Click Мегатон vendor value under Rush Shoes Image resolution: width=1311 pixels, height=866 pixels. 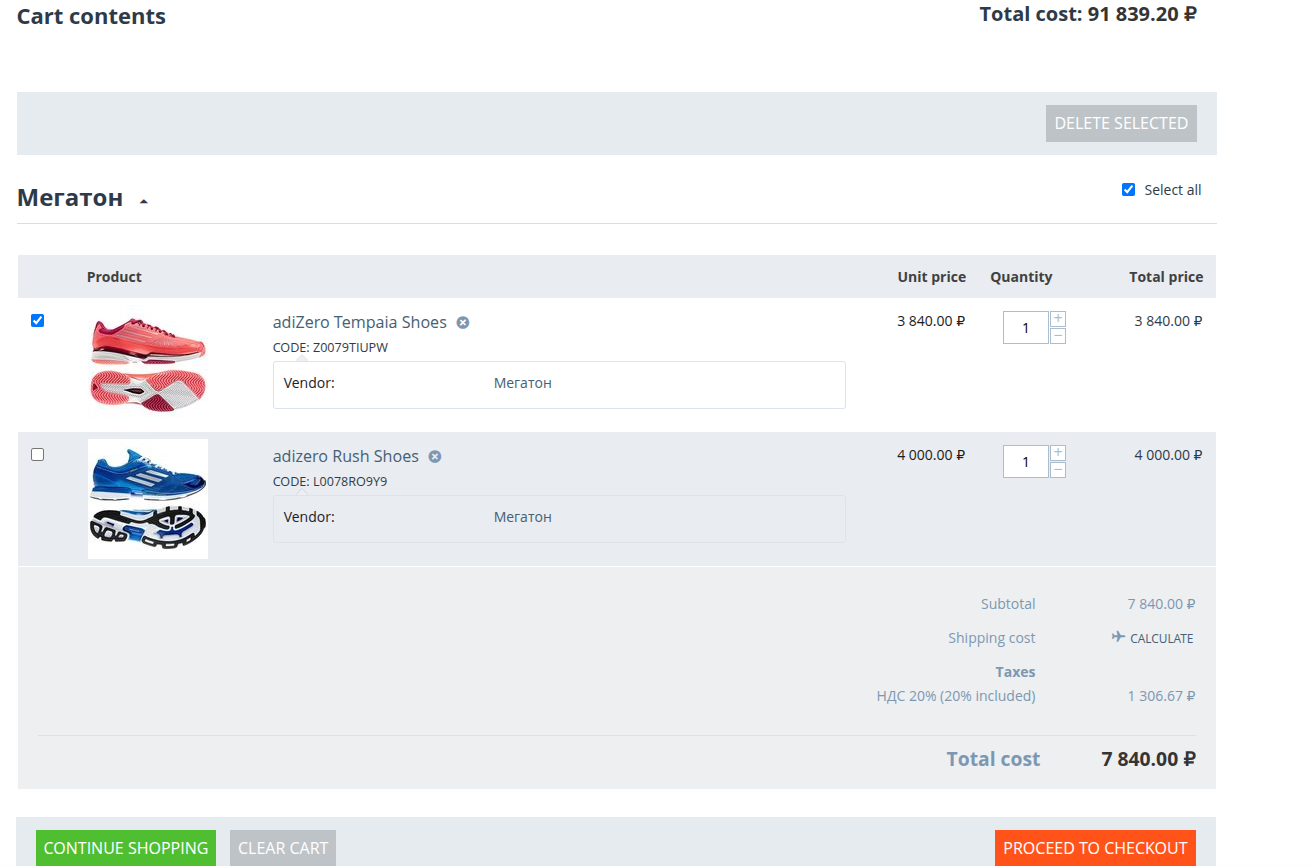(x=523, y=517)
